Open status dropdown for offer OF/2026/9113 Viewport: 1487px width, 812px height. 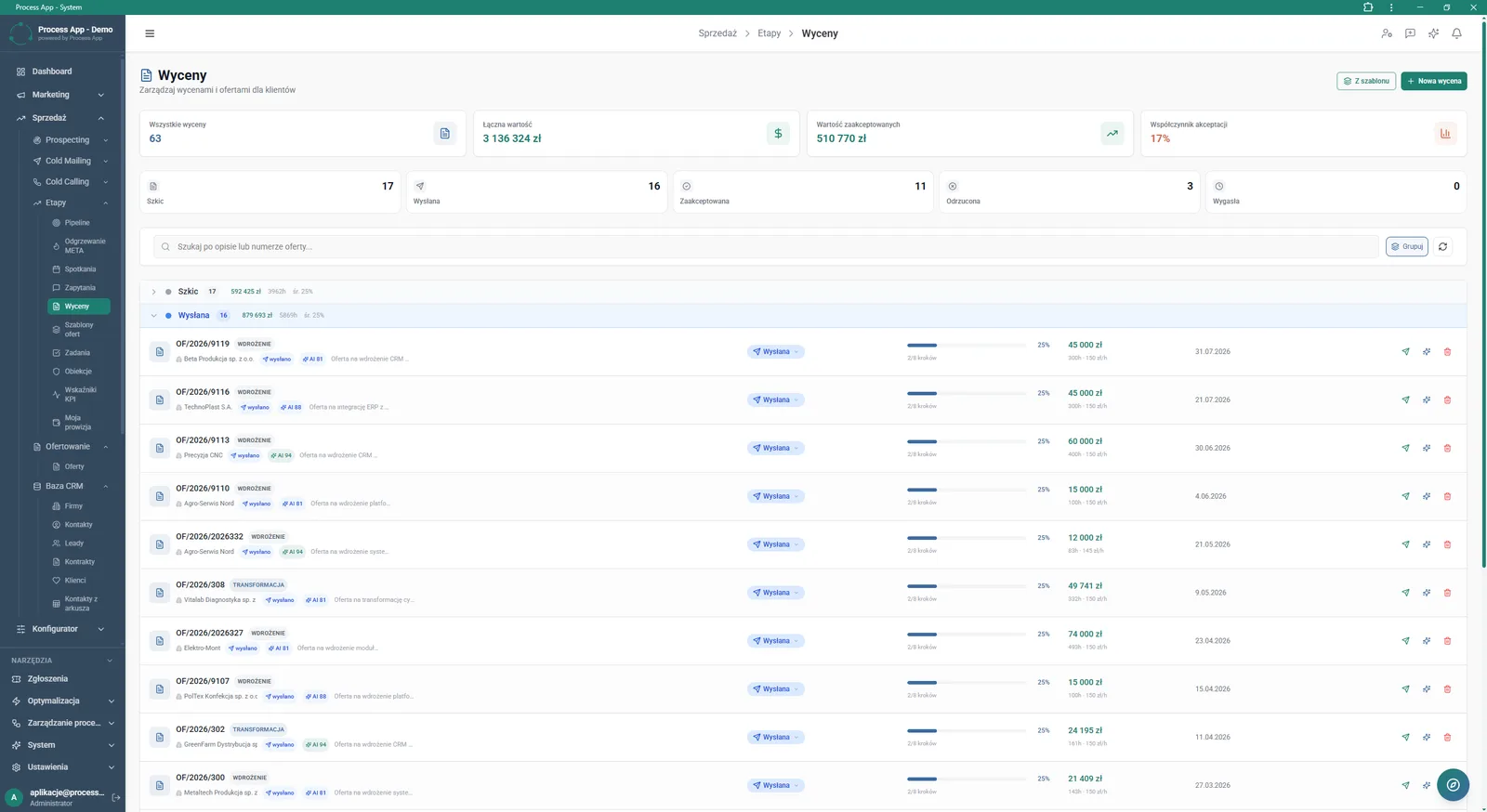pyautogui.click(x=776, y=449)
